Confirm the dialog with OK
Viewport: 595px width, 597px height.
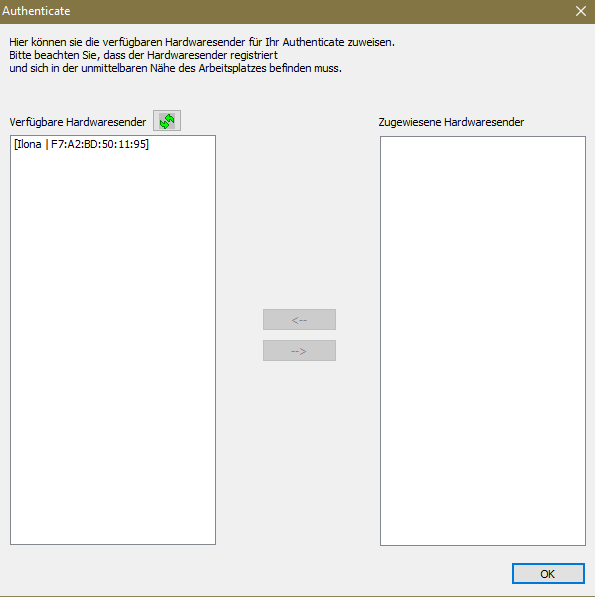pos(548,573)
